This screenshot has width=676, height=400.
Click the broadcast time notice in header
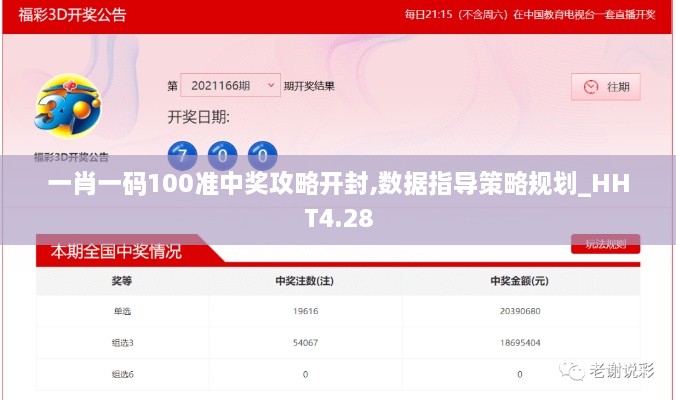point(530,15)
